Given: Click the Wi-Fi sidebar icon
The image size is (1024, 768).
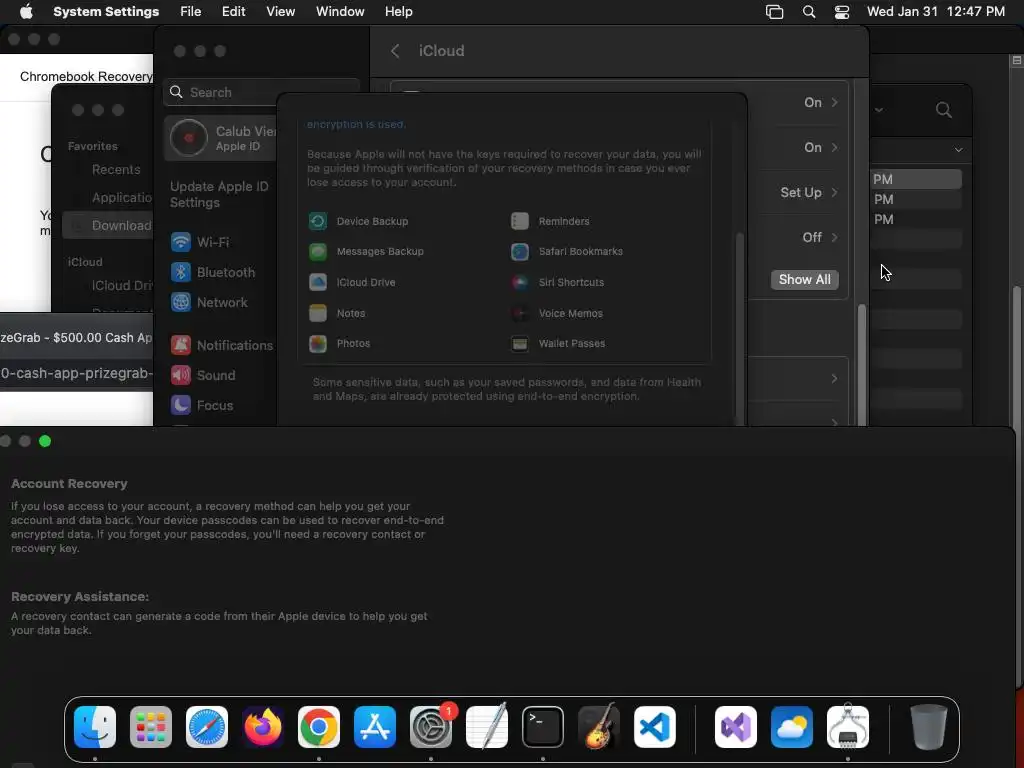Looking at the screenshot, I should point(181,242).
